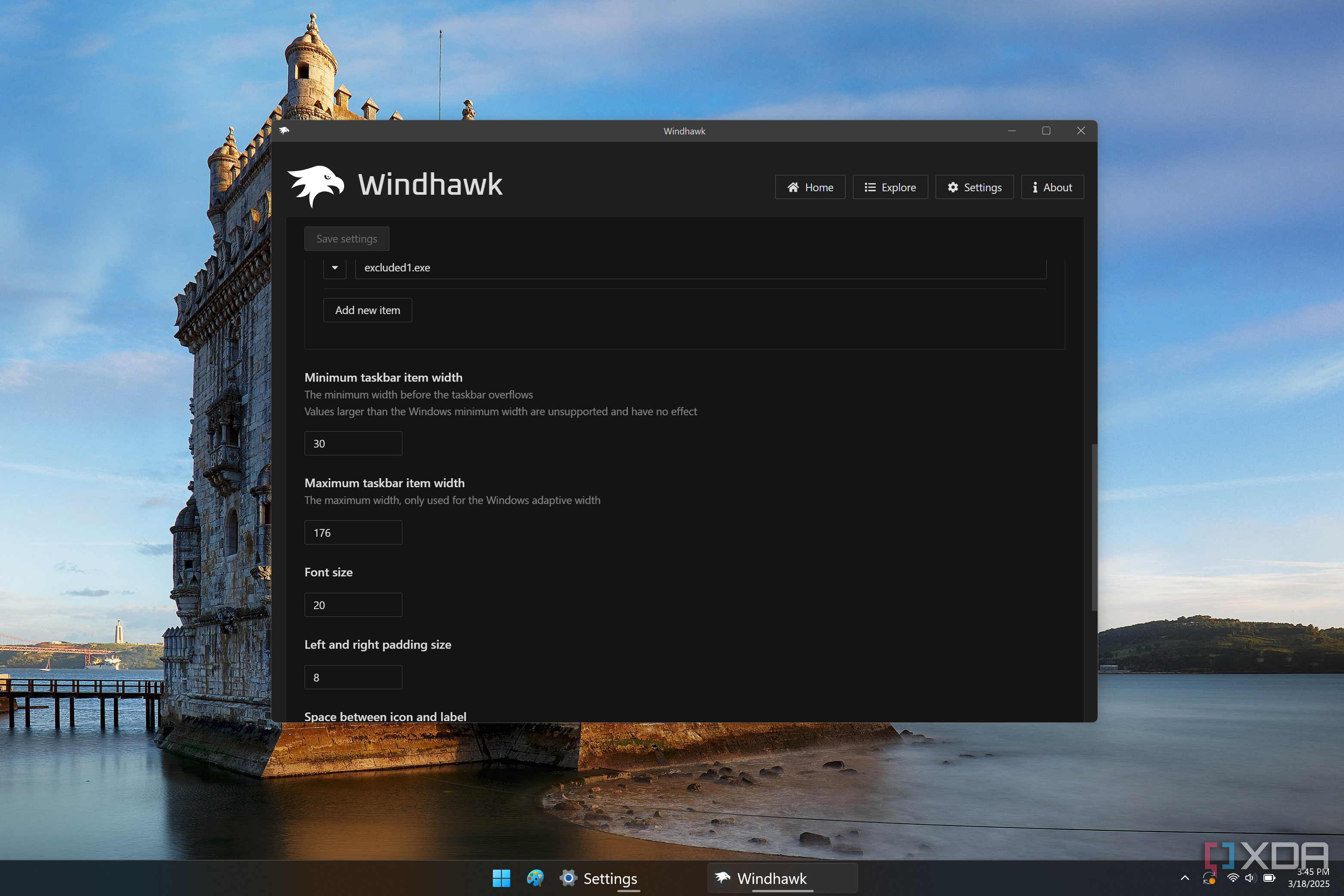This screenshot has height=896, width=1344.
Task: Open the Paint palette icon on taskbar
Action: click(x=535, y=878)
